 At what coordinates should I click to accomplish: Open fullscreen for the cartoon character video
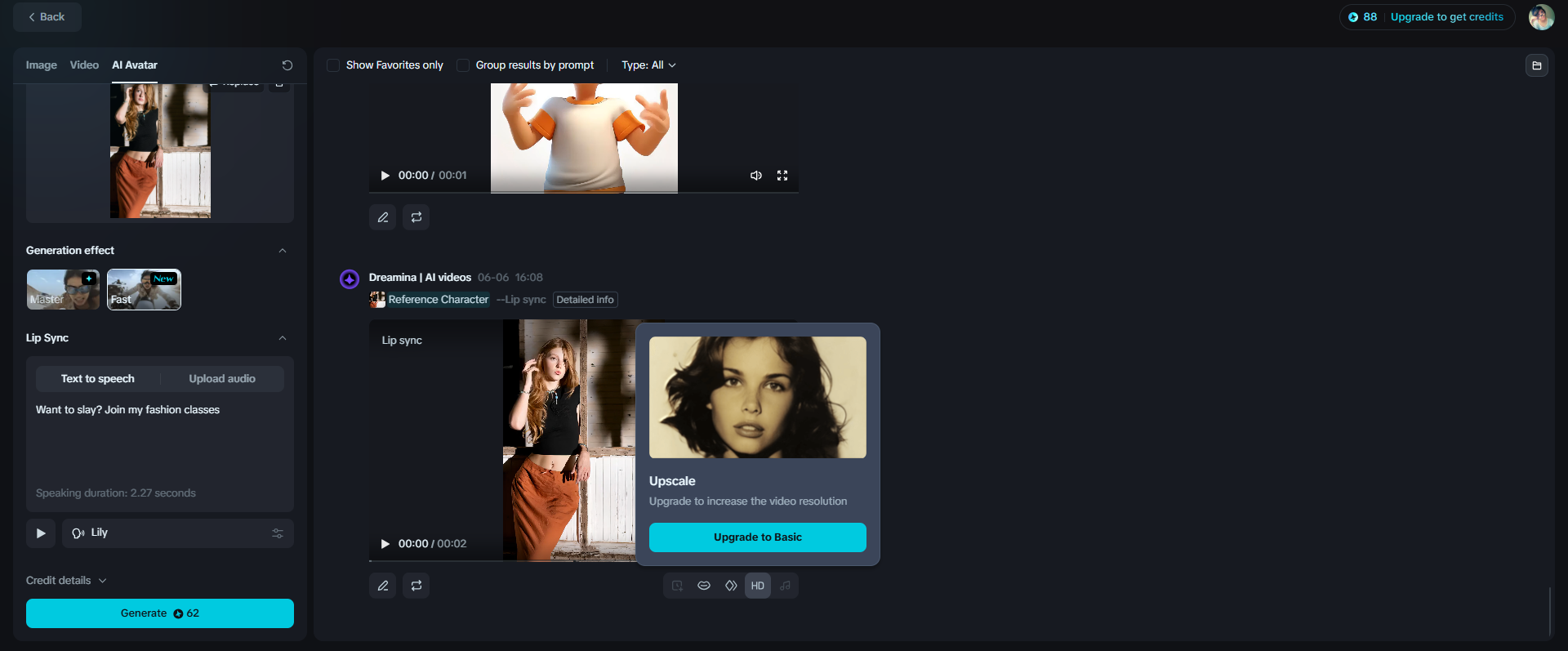point(782,176)
